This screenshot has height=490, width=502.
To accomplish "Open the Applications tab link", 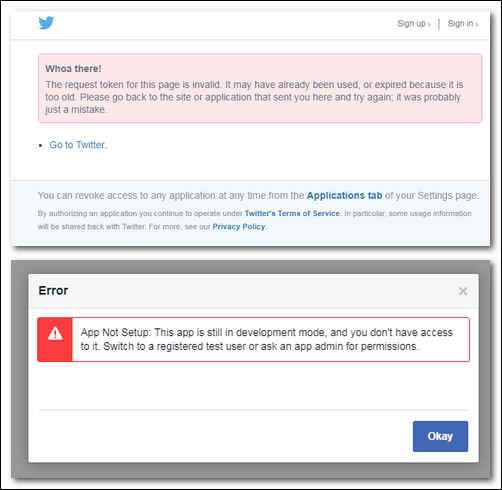I will click(x=344, y=195).
